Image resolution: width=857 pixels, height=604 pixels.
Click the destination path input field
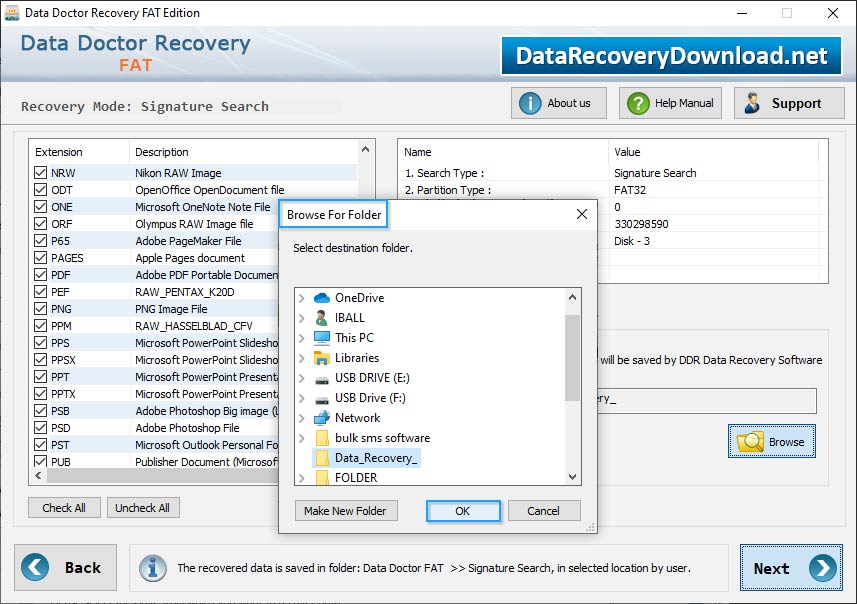[707, 400]
